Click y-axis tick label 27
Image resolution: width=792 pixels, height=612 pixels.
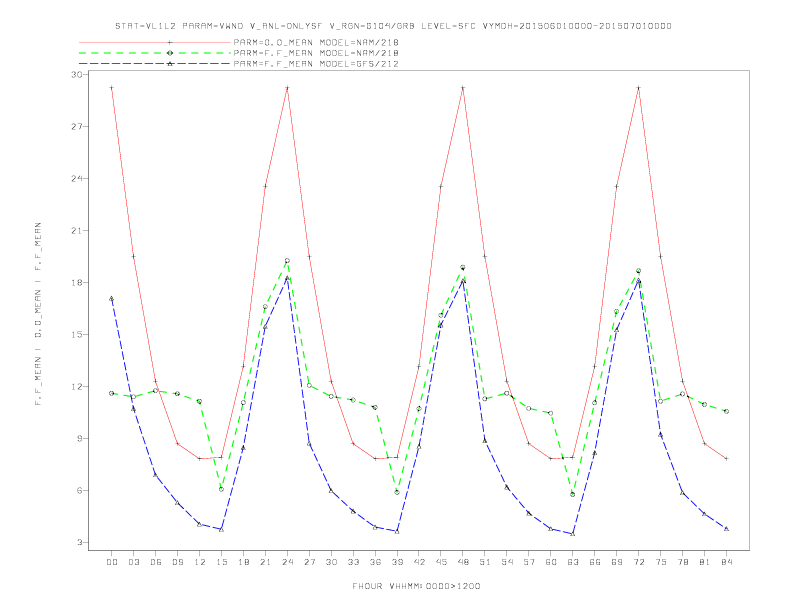77,126
